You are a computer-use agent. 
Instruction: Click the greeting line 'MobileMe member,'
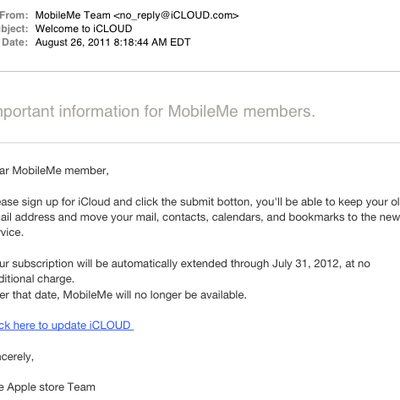[x=61, y=171]
